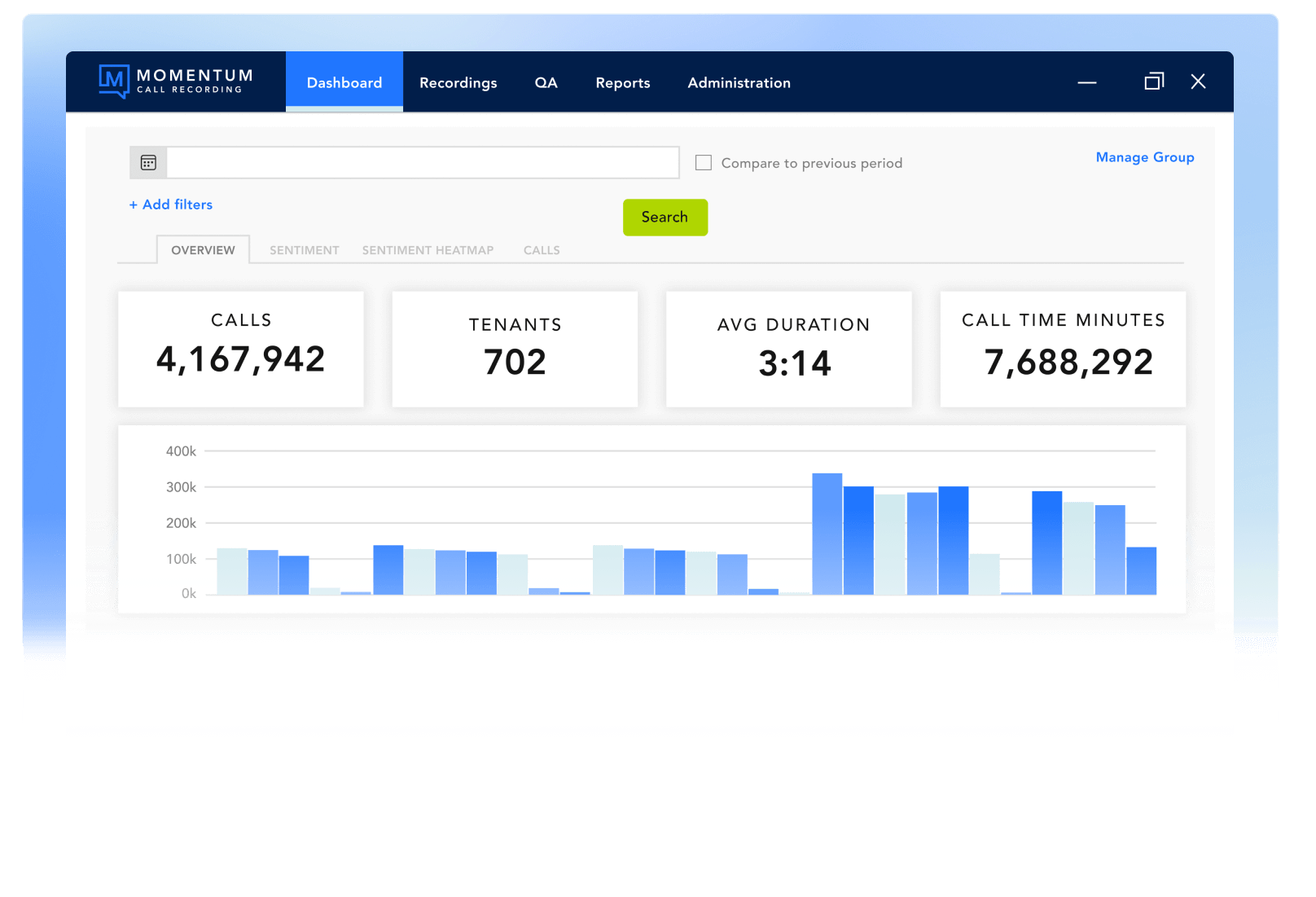Close the Momentum Call Recording window
The image size is (1316, 897).
[1198, 81]
